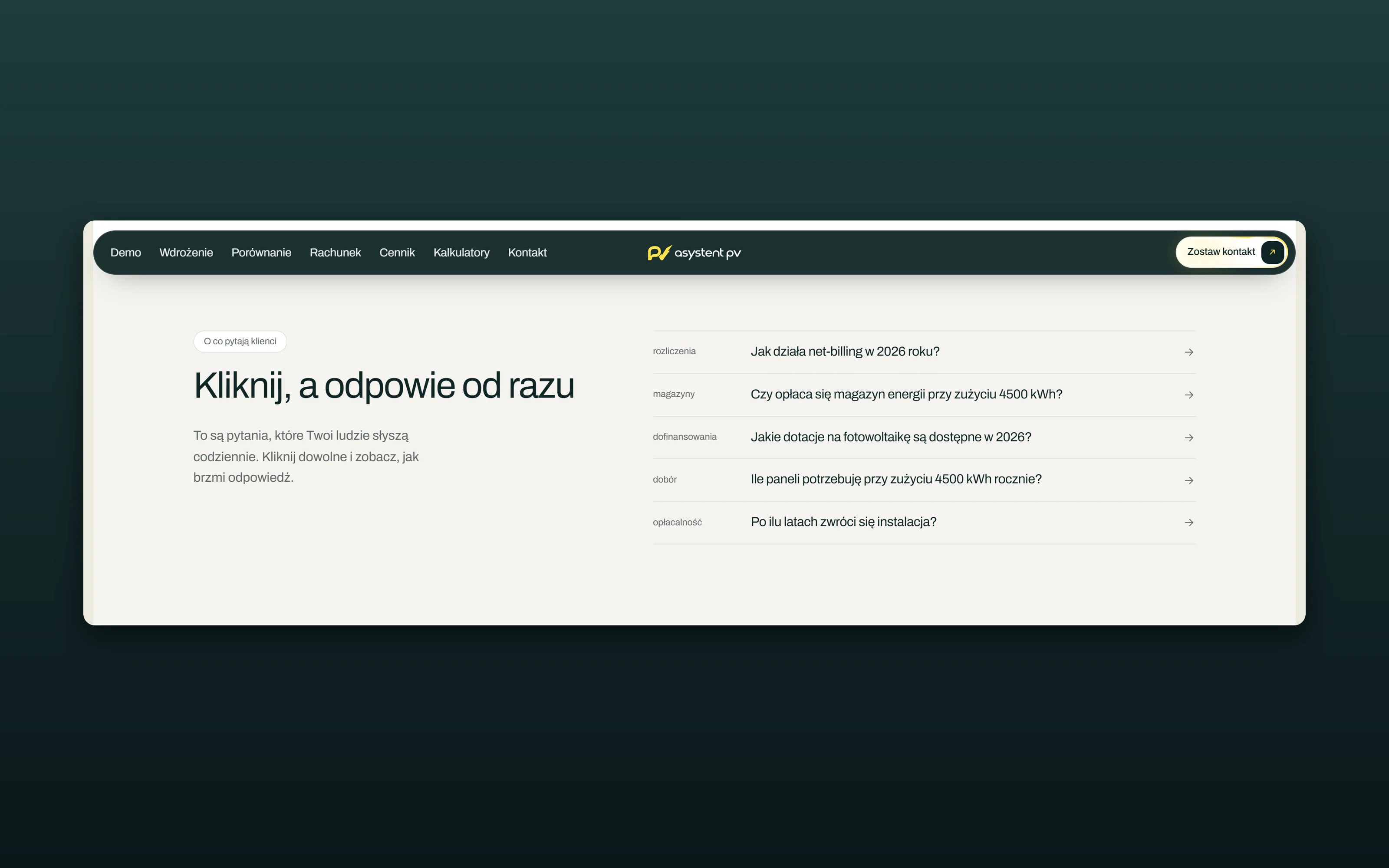Image resolution: width=1389 pixels, height=868 pixels.
Task: Open question about magazyn energii przy 4500 kWh
Action: click(924, 395)
